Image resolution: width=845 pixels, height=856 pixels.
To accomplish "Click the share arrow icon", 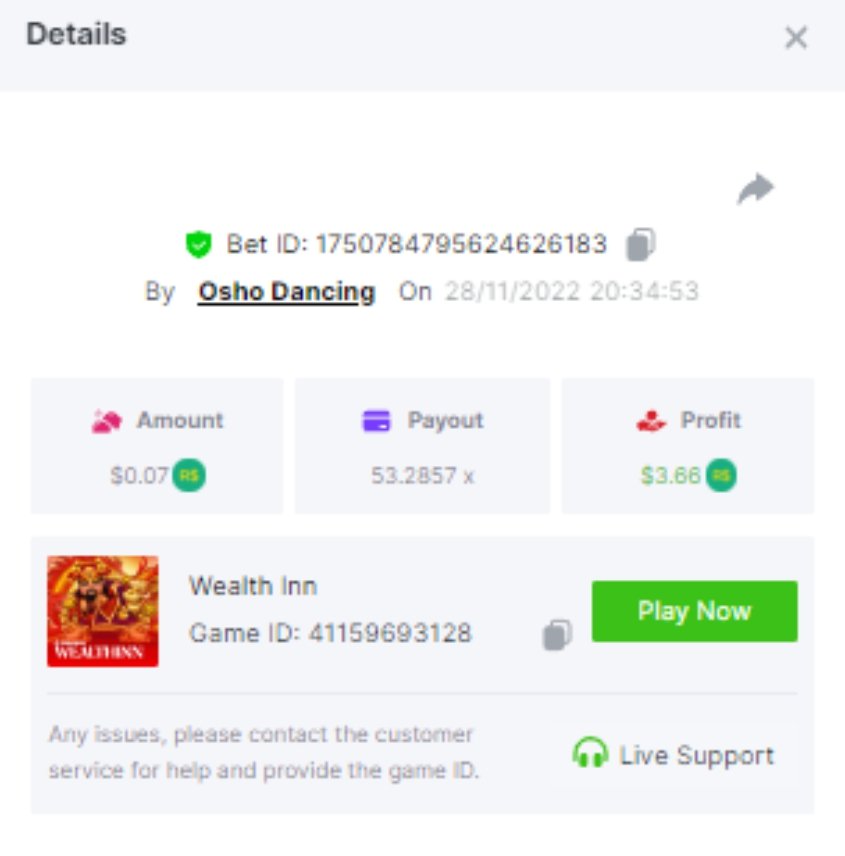I will (x=755, y=189).
